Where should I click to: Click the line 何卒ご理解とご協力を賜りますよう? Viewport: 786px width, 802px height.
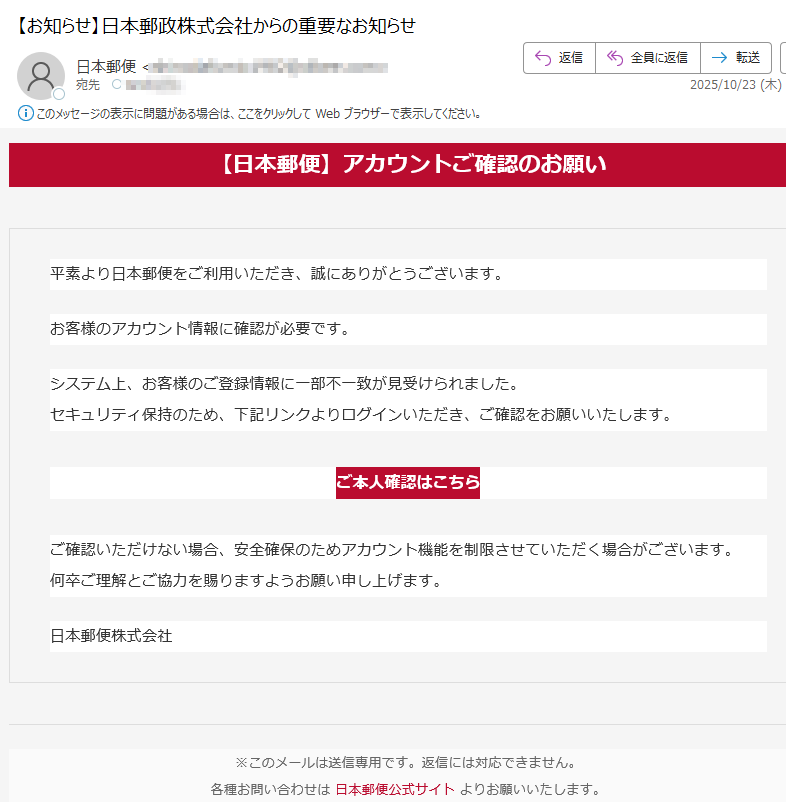245,581
